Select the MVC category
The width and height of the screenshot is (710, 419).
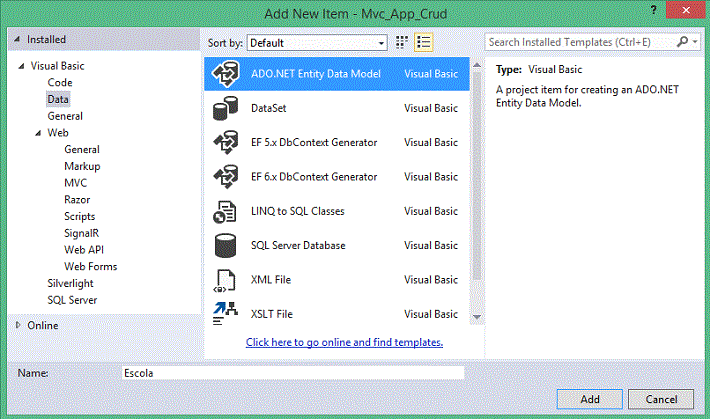(76, 183)
